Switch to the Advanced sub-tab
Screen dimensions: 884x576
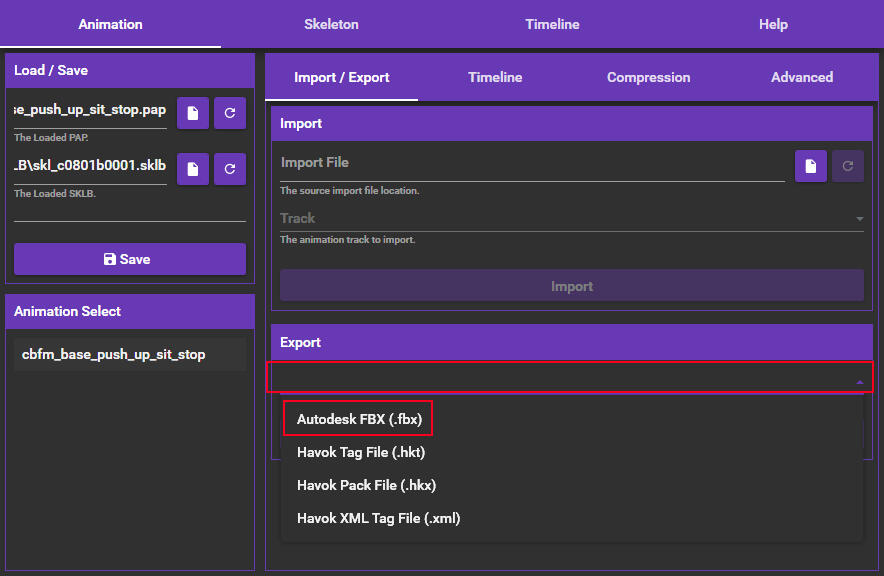pyautogui.click(x=802, y=77)
